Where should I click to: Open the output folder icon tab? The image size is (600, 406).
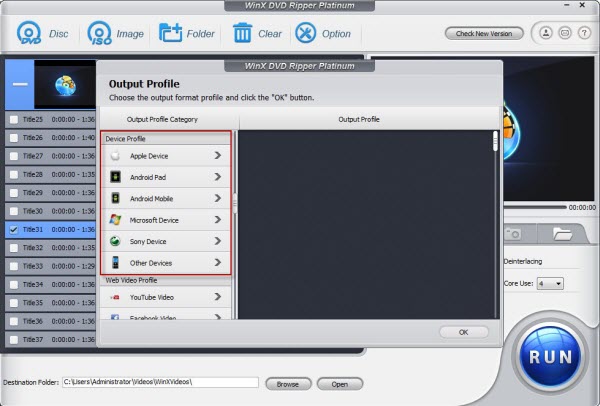coord(562,233)
